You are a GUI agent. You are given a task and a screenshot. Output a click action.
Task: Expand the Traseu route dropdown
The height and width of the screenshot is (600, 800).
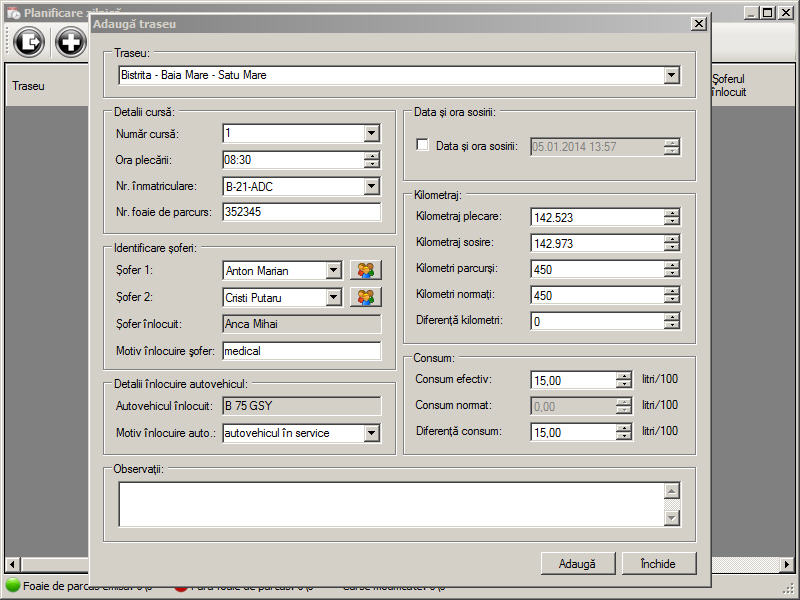(x=671, y=76)
